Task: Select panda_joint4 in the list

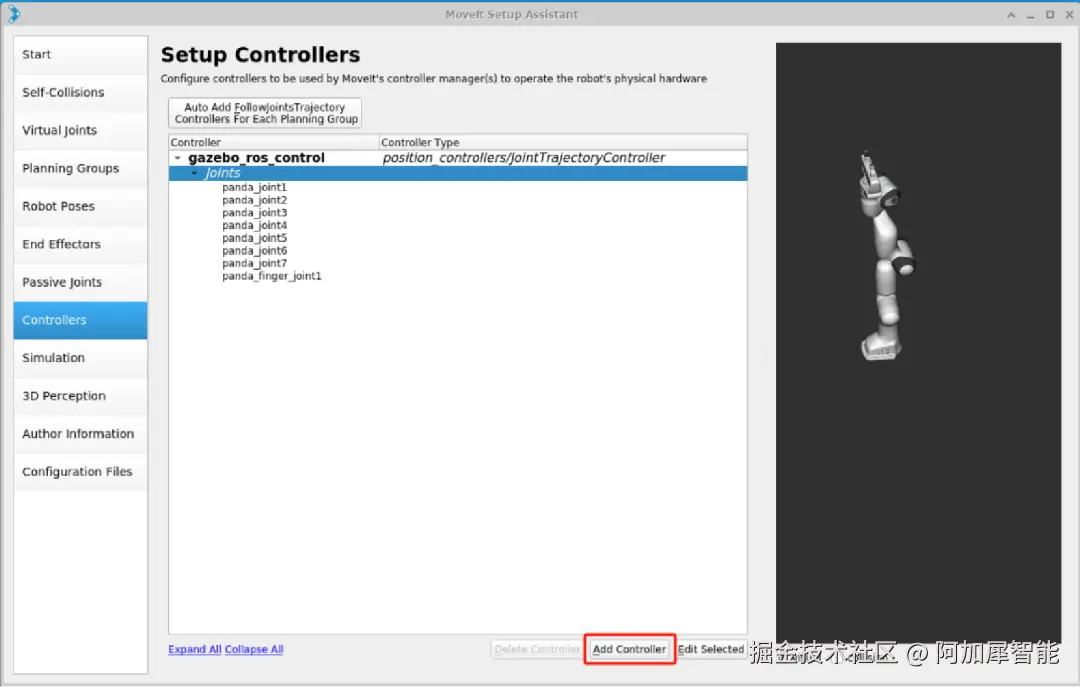Action: pos(254,225)
